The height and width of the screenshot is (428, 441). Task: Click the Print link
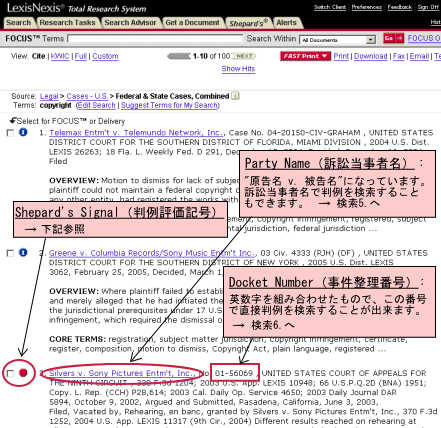tap(341, 56)
